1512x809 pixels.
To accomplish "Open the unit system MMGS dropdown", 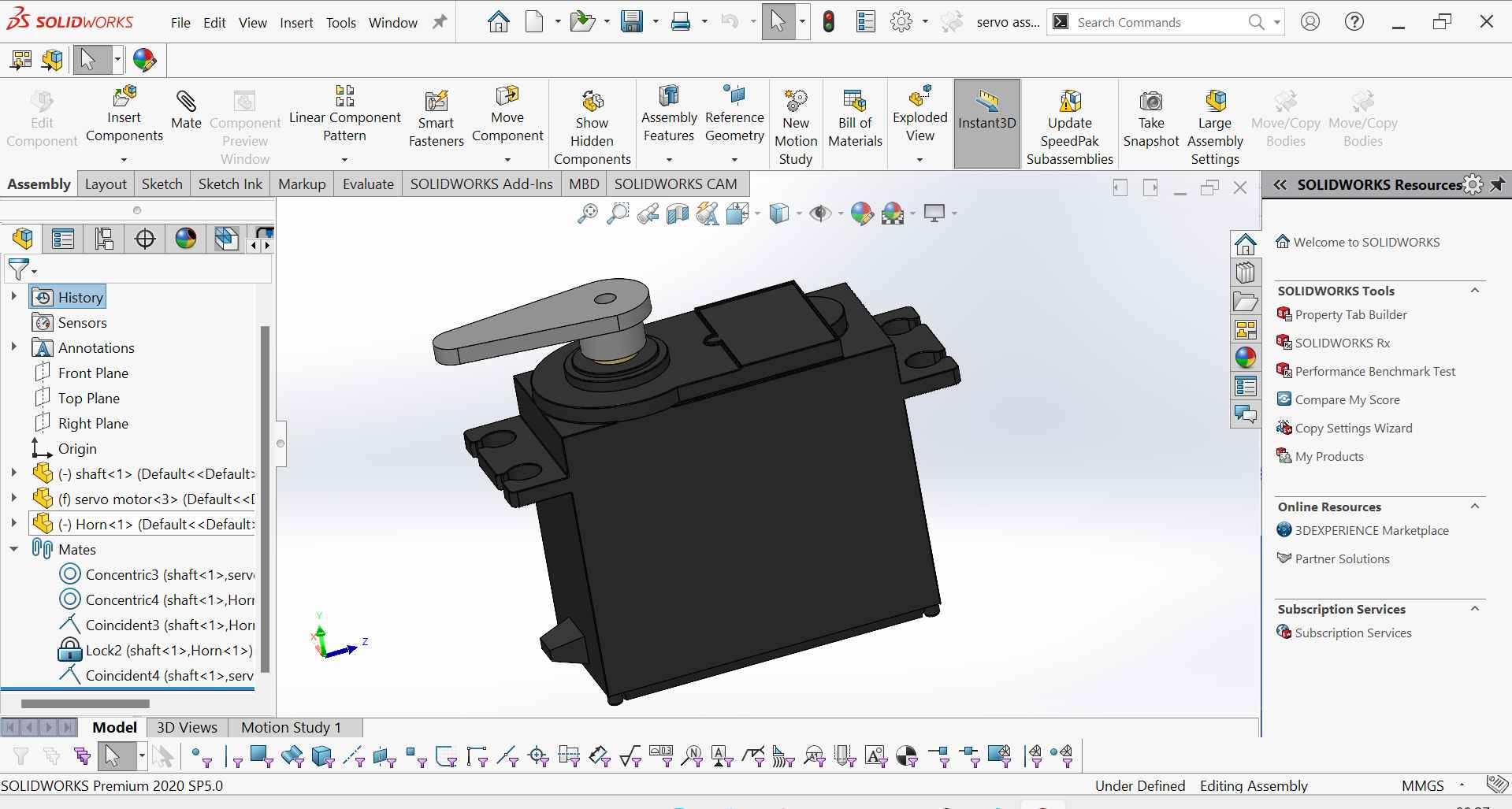I will pos(1462,785).
